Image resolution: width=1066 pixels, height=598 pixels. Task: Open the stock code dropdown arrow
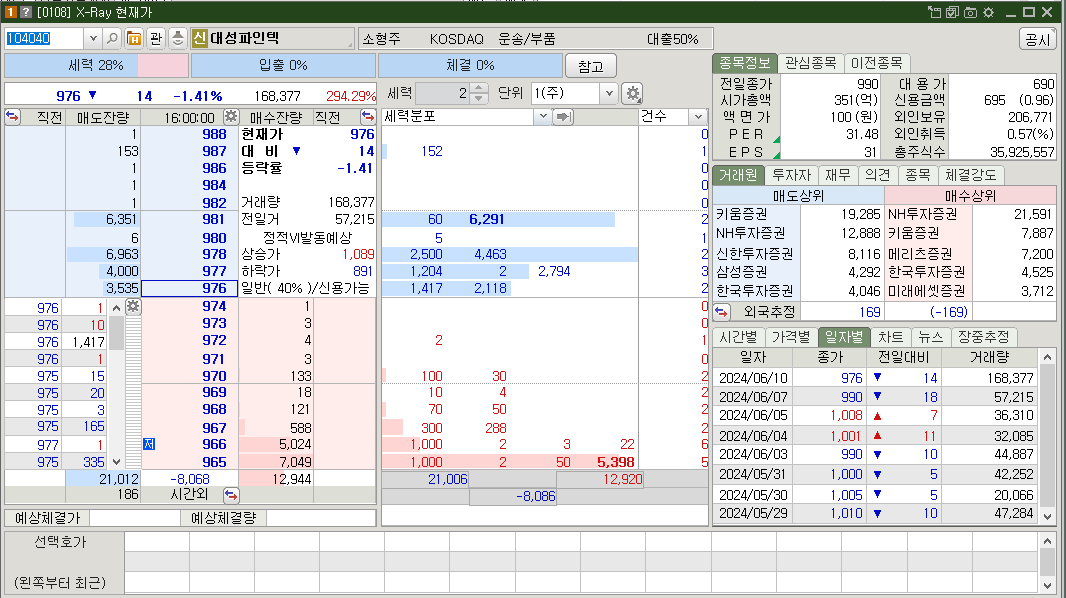tap(93, 38)
